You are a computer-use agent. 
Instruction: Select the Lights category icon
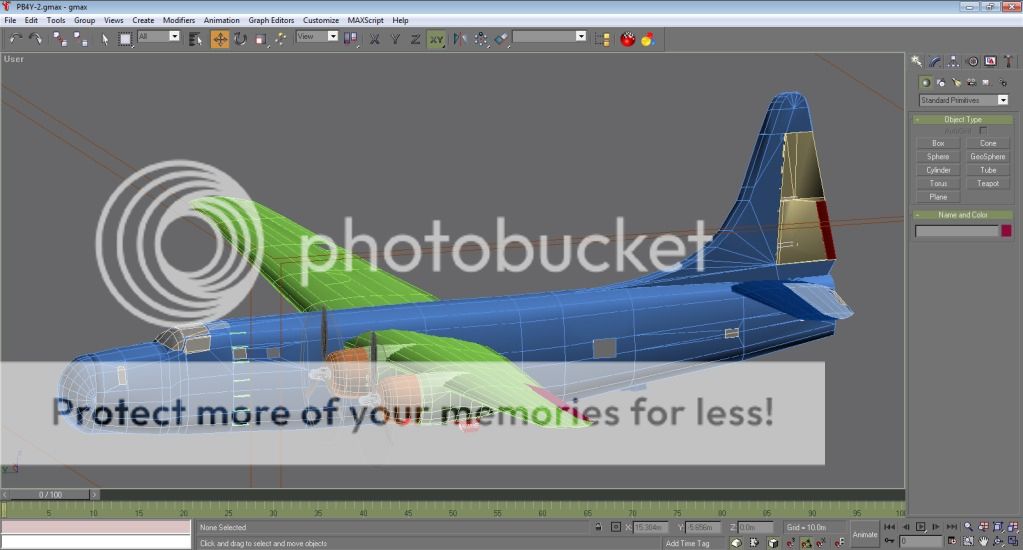coord(956,82)
